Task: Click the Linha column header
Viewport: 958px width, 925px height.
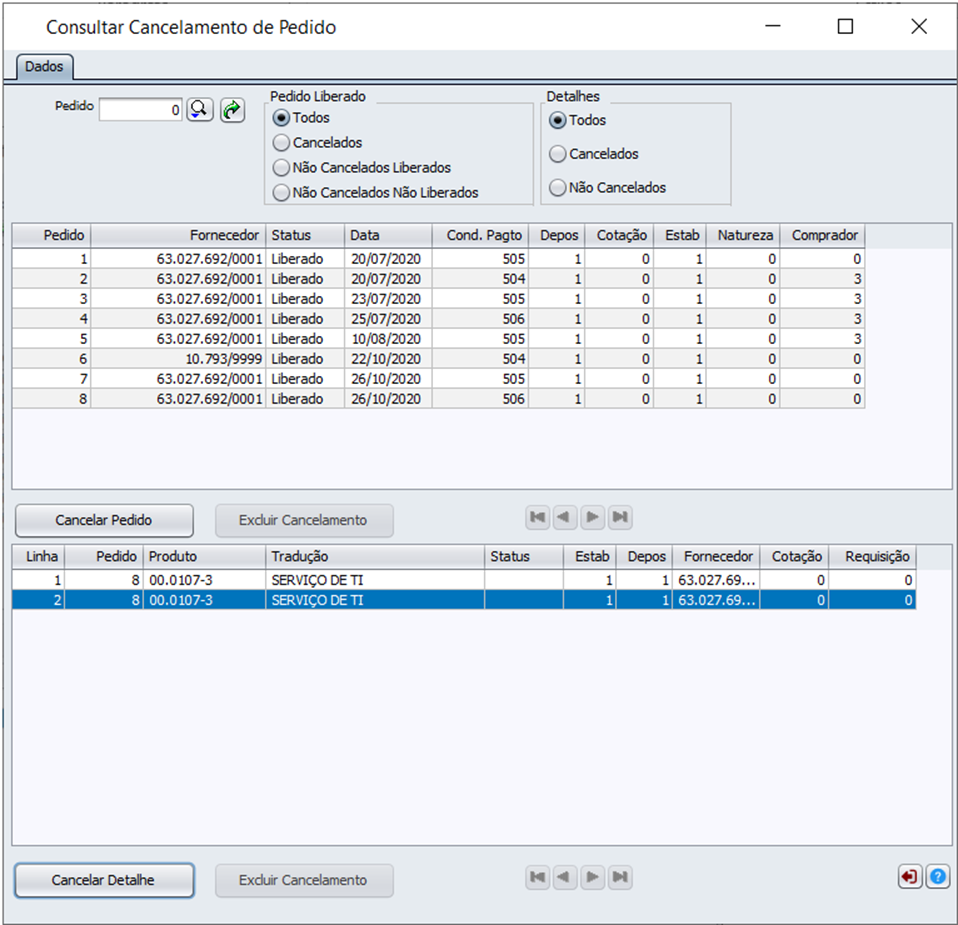Action: (x=38, y=557)
